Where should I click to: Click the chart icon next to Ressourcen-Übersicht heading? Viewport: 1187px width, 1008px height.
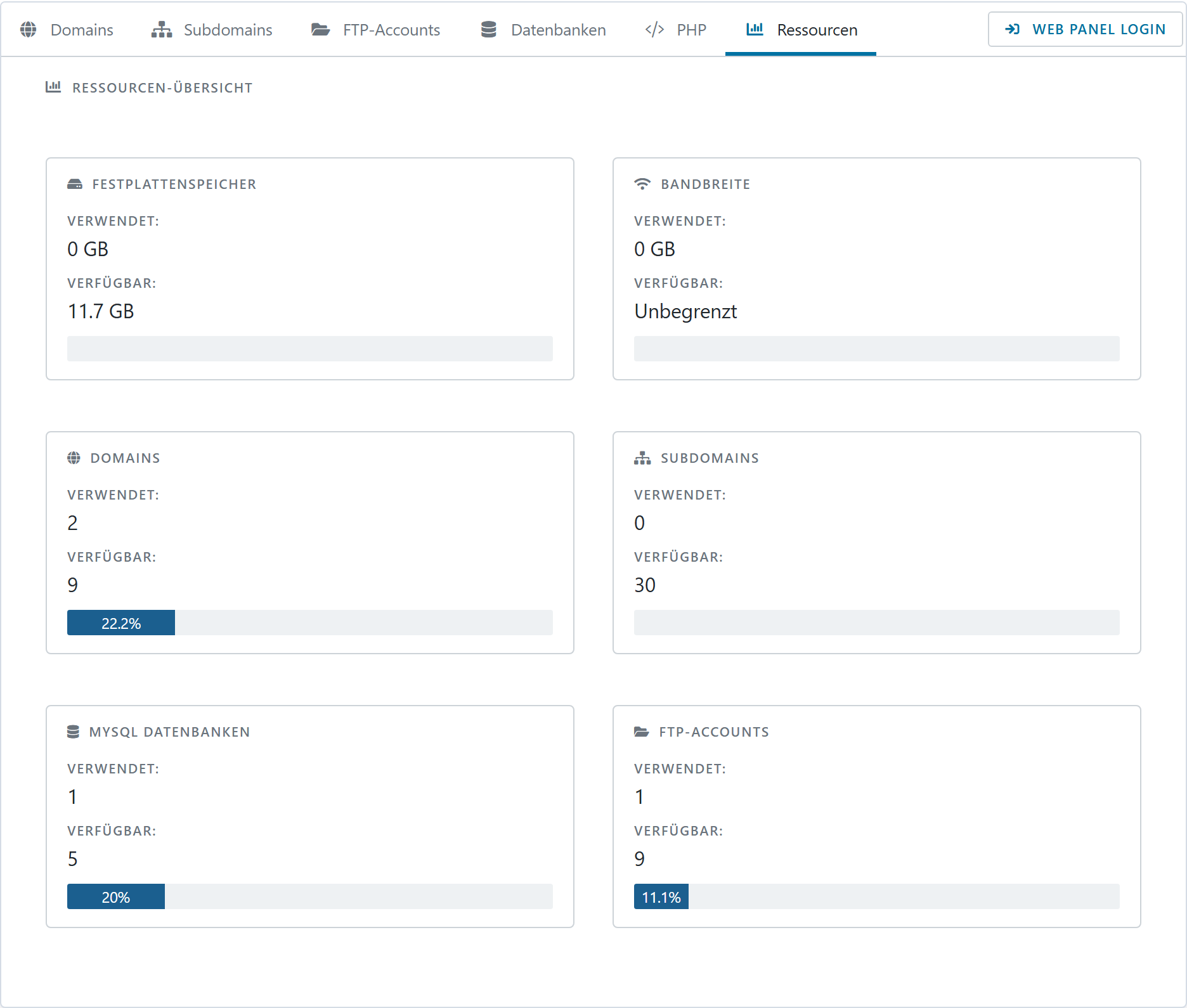pyautogui.click(x=53, y=87)
